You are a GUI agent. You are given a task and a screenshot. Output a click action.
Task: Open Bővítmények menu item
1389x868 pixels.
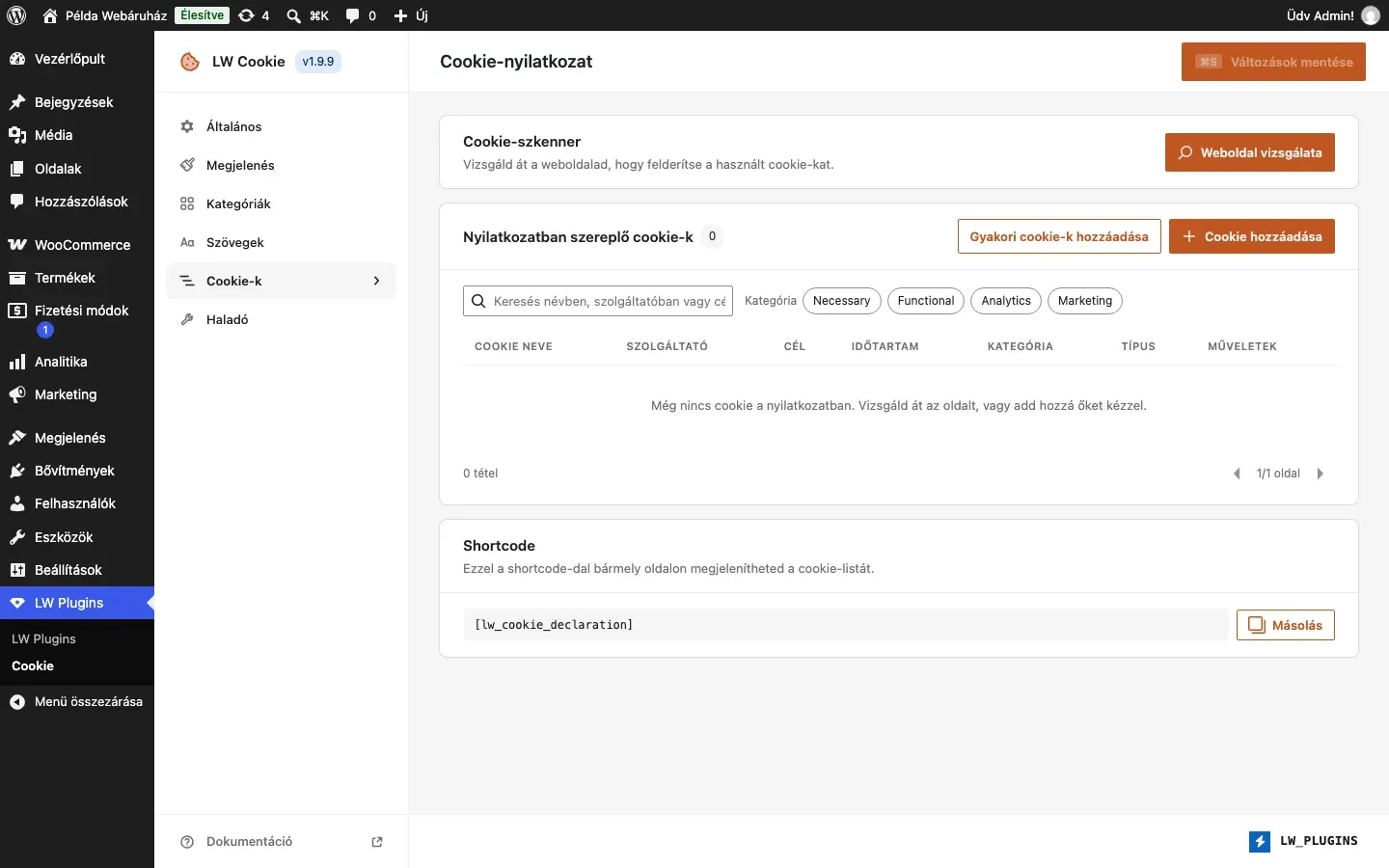tap(77, 471)
